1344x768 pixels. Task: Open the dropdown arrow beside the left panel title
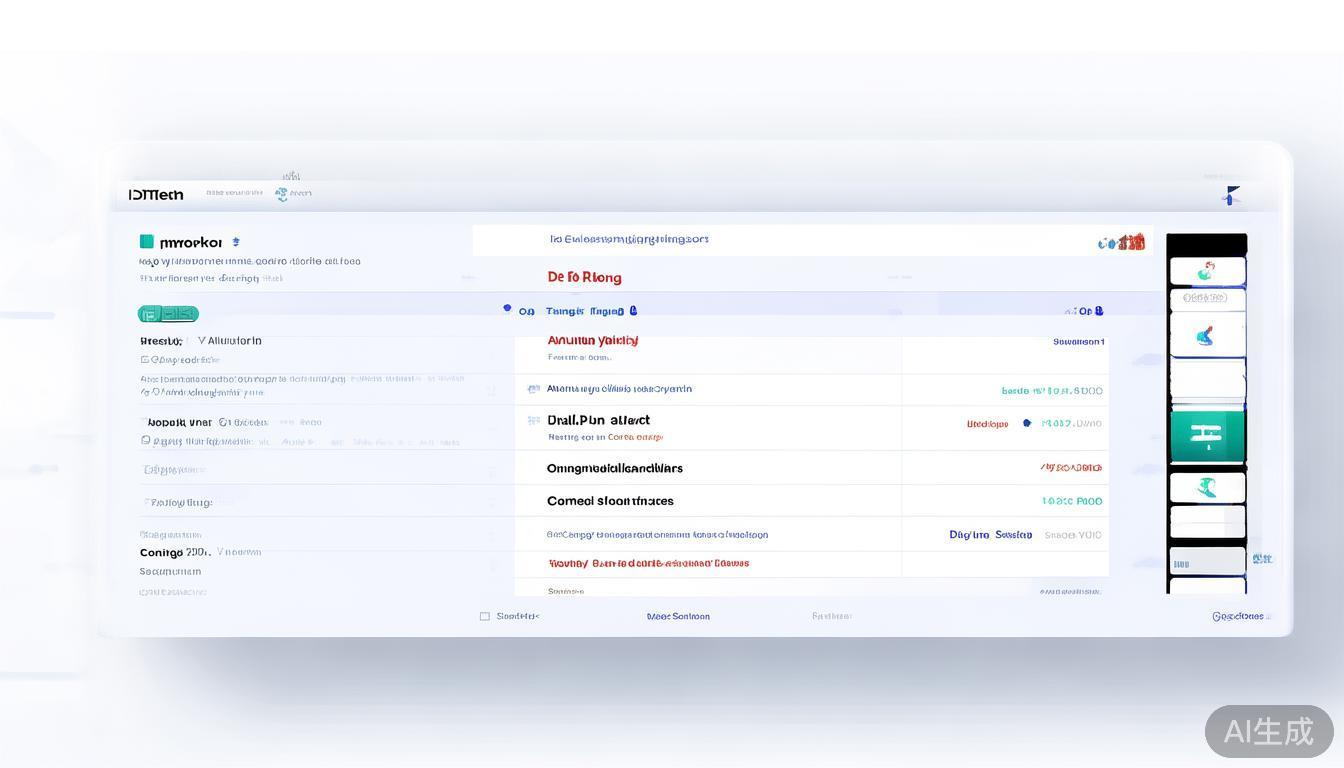coord(236,242)
